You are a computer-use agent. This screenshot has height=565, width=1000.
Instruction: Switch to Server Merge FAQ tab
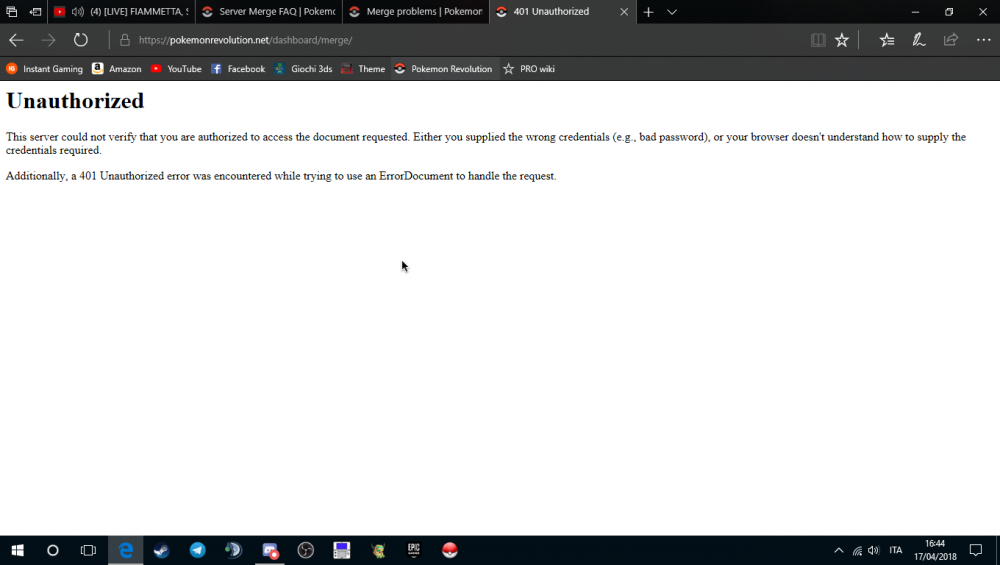point(268,12)
